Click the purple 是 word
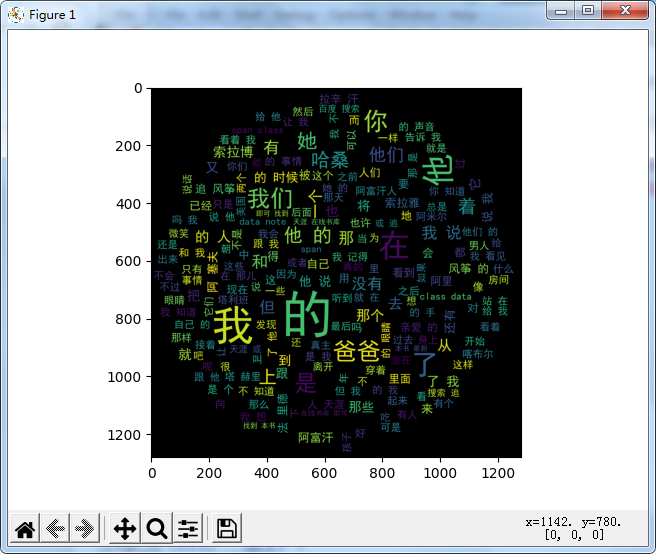Image resolution: width=656 pixels, height=554 pixels. pos(306,383)
